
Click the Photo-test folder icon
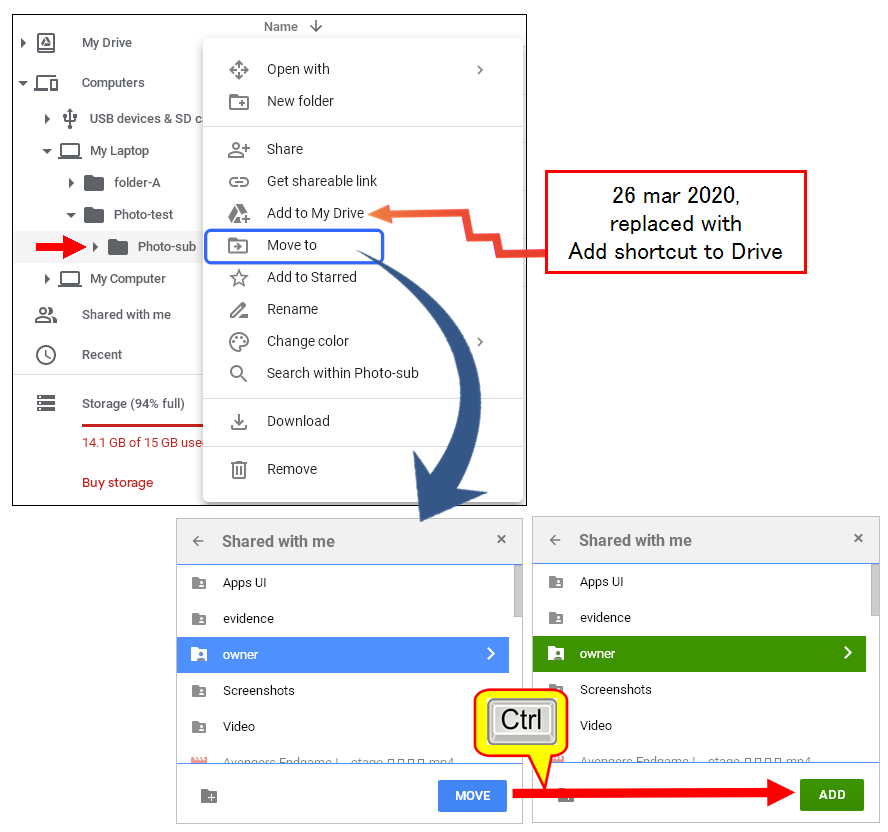94,215
